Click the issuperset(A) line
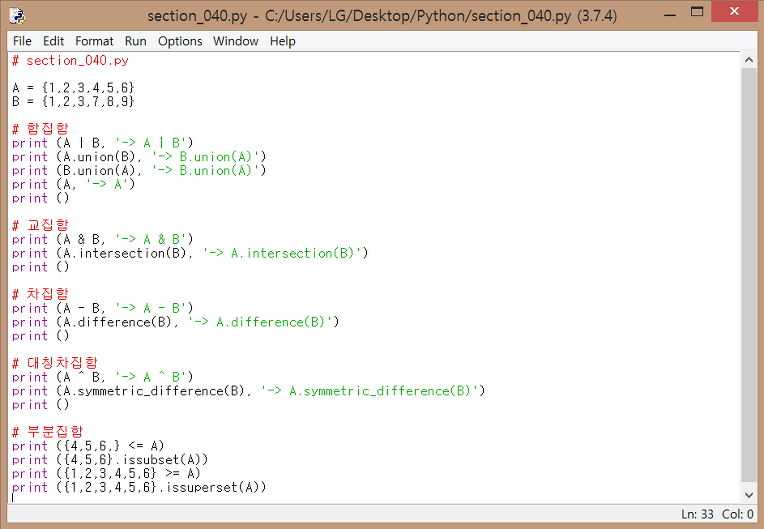Screen dimensions: 764x529 [x=139, y=487]
